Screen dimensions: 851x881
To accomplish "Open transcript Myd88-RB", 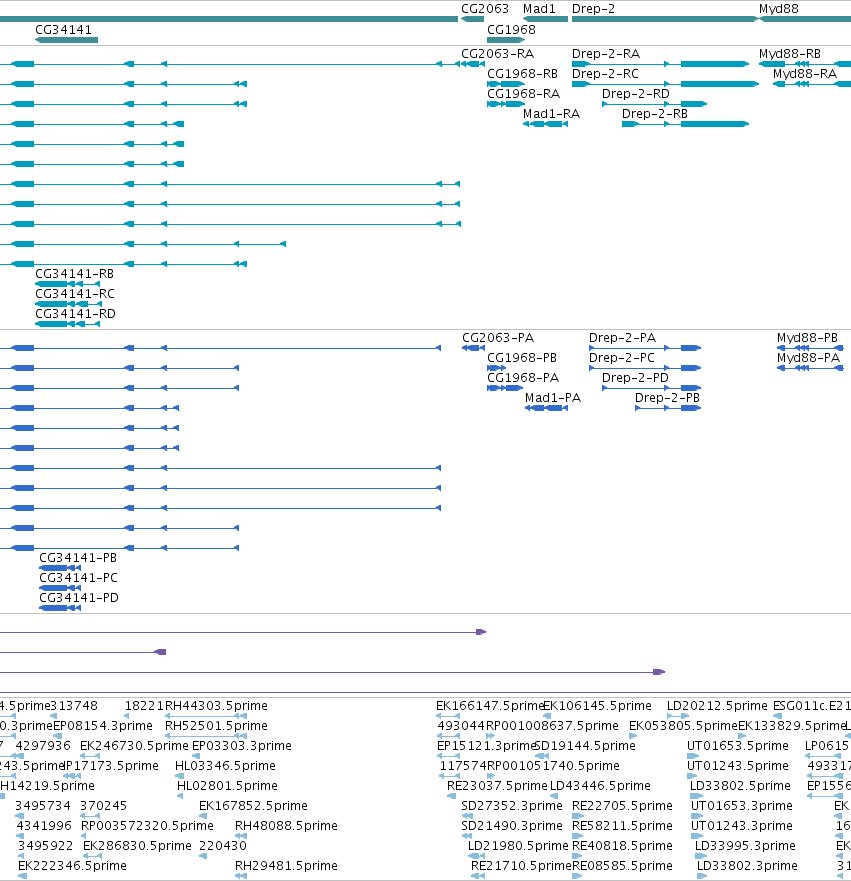I will click(790, 54).
